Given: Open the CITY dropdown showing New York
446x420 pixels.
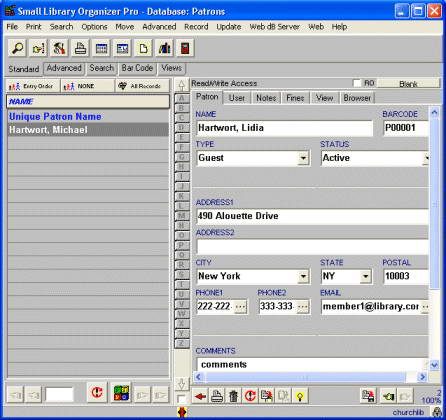Looking at the screenshot, I should 303,276.
